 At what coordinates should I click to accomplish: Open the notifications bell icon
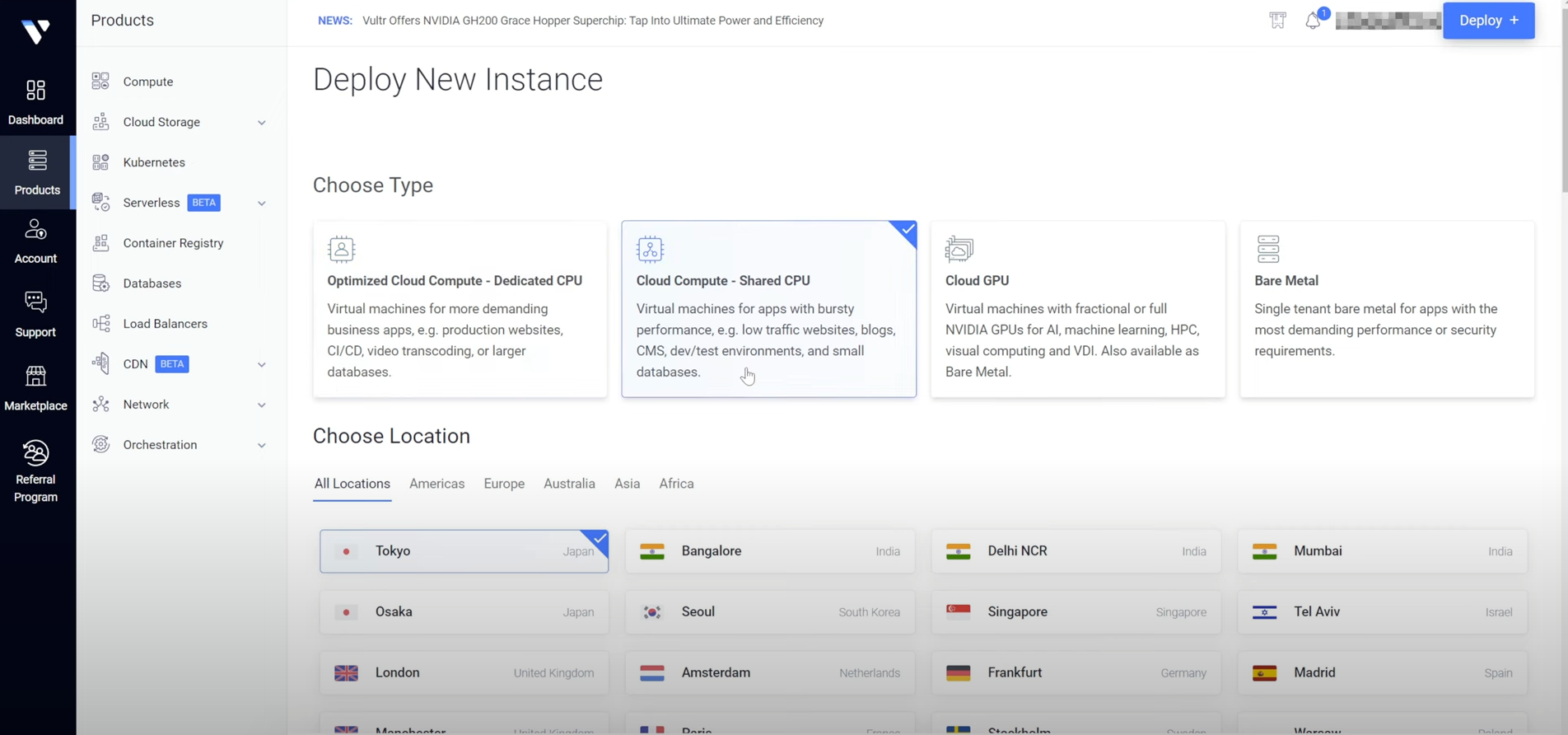click(x=1313, y=21)
